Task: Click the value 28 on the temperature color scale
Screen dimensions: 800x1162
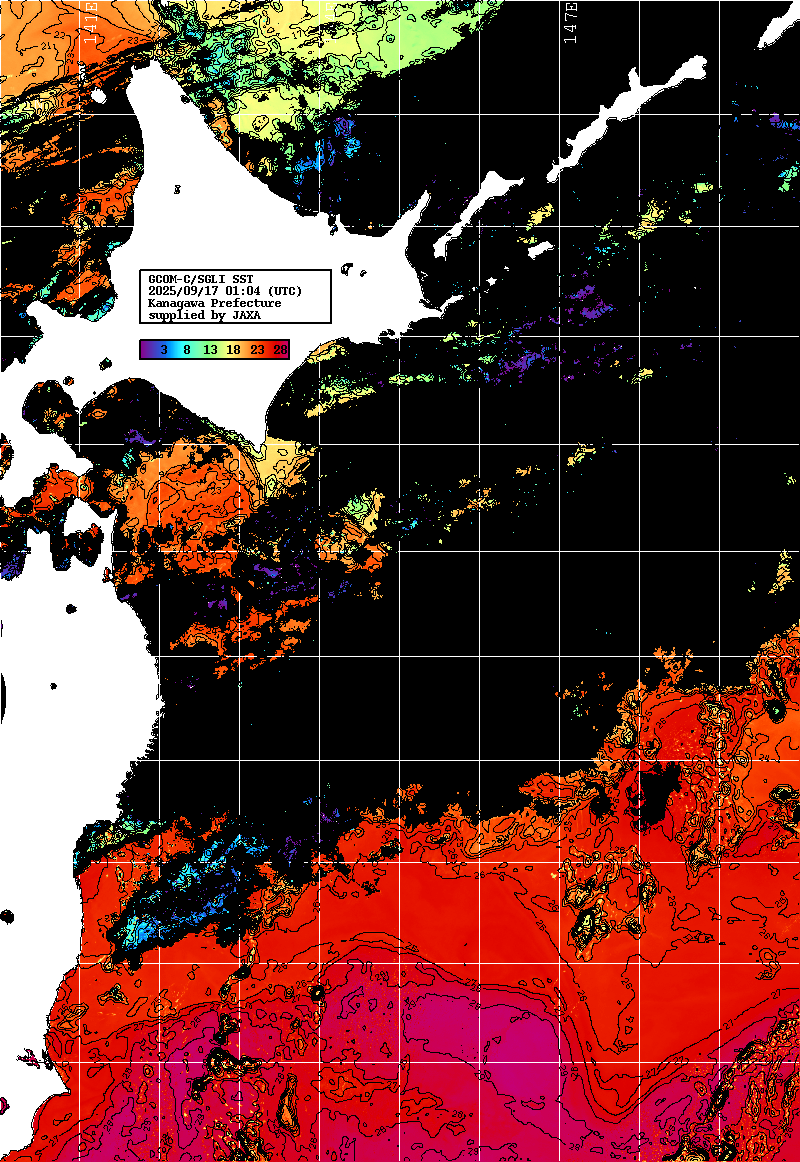Action: pyautogui.click(x=280, y=350)
